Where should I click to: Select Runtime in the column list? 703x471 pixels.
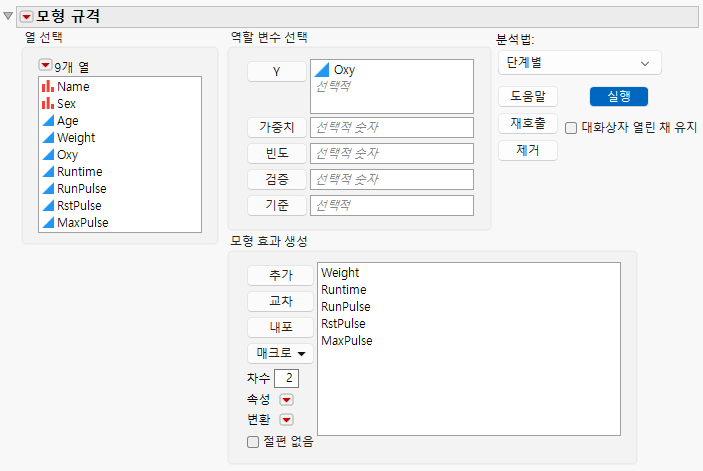click(x=80, y=172)
